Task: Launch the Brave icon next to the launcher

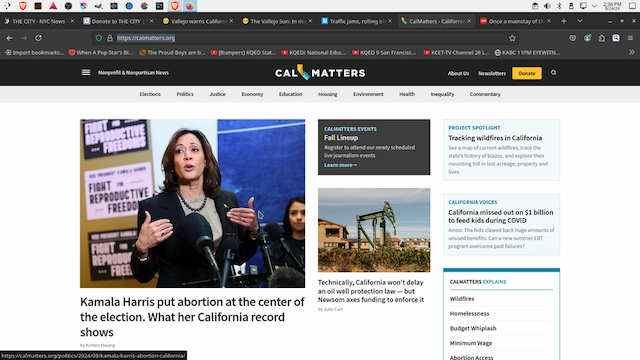Action: pos(23,6)
